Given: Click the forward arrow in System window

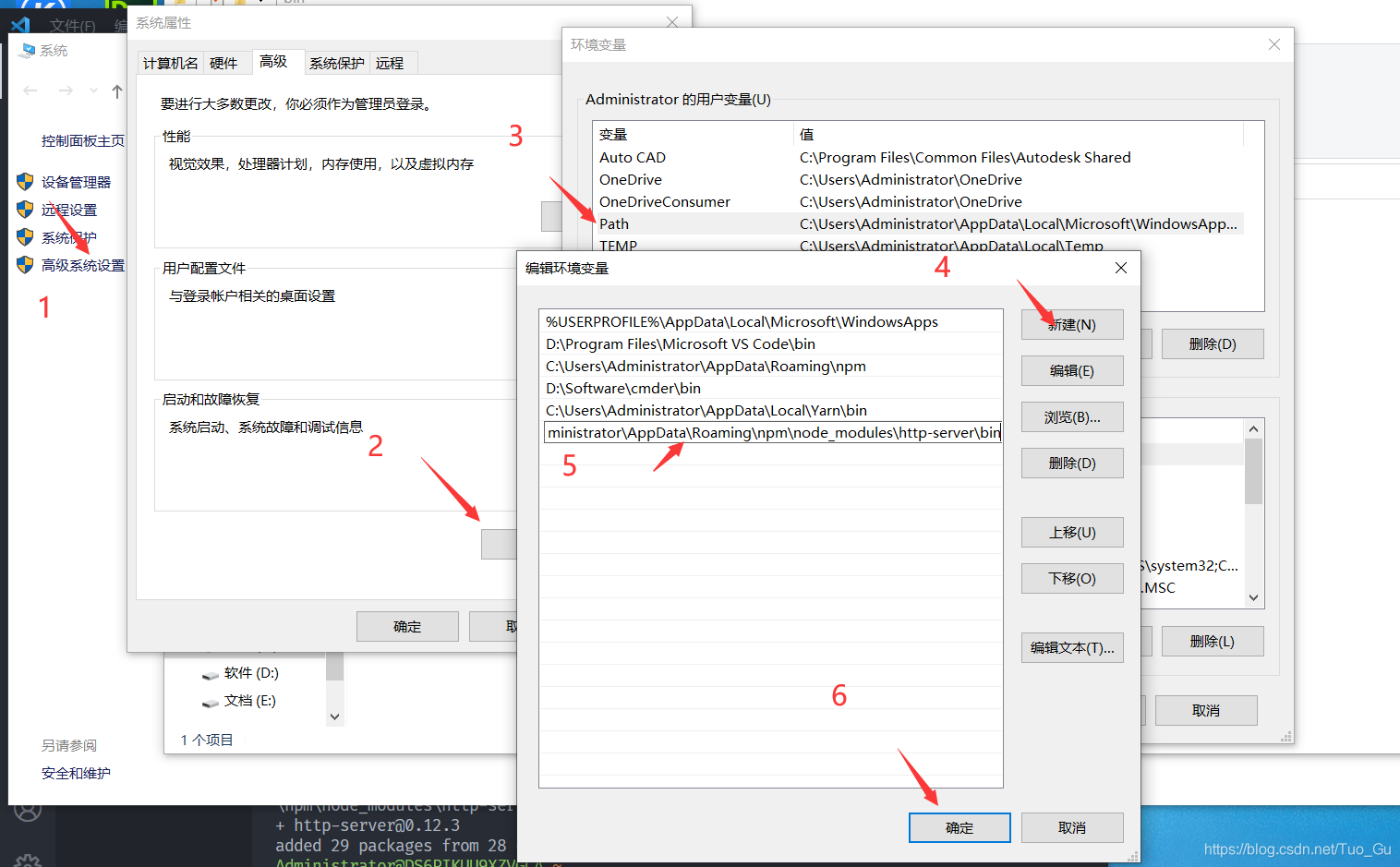Looking at the screenshot, I should click(66, 90).
